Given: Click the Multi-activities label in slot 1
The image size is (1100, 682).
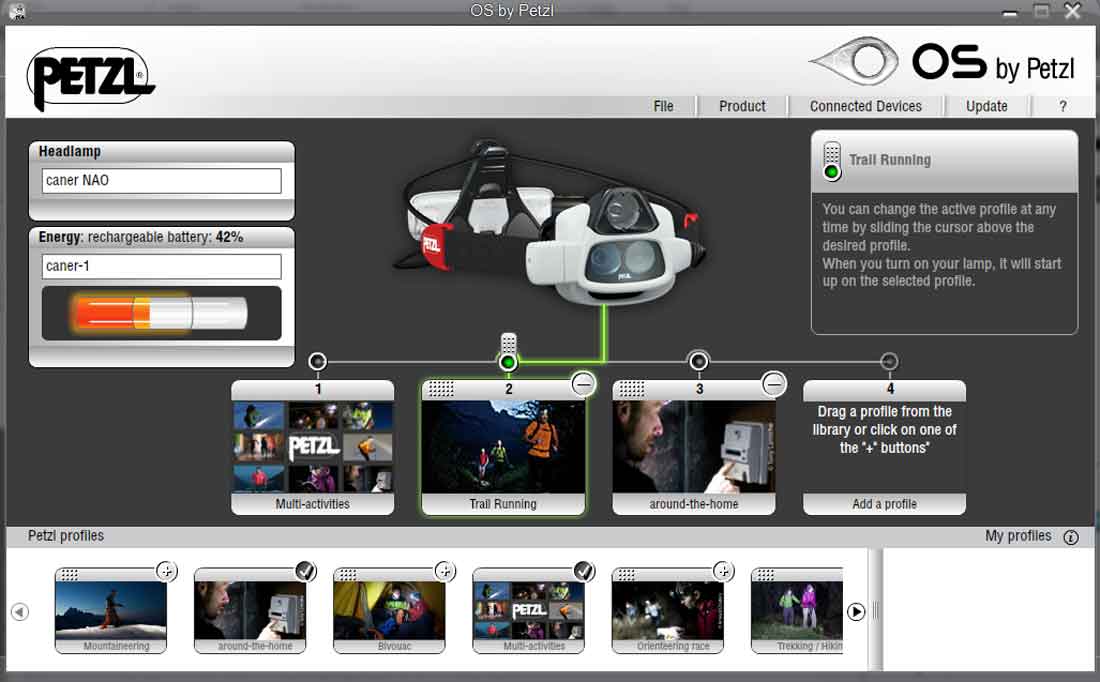Looking at the screenshot, I should (313, 504).
